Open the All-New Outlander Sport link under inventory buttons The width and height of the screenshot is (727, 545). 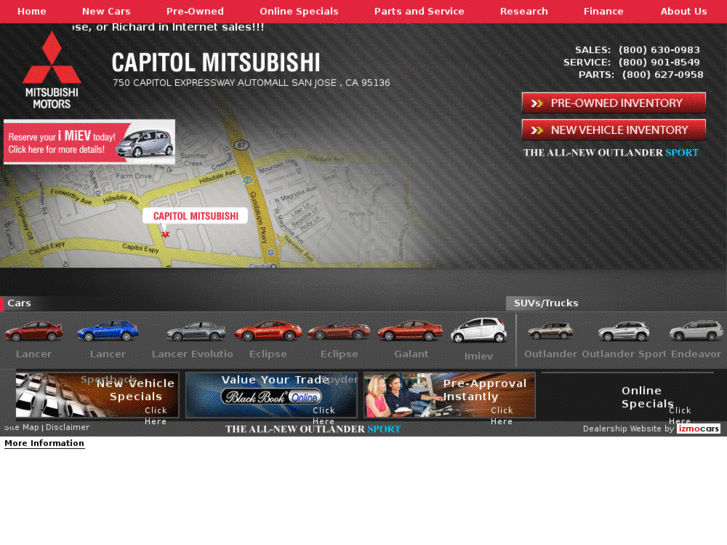click(x=611, y=153)
